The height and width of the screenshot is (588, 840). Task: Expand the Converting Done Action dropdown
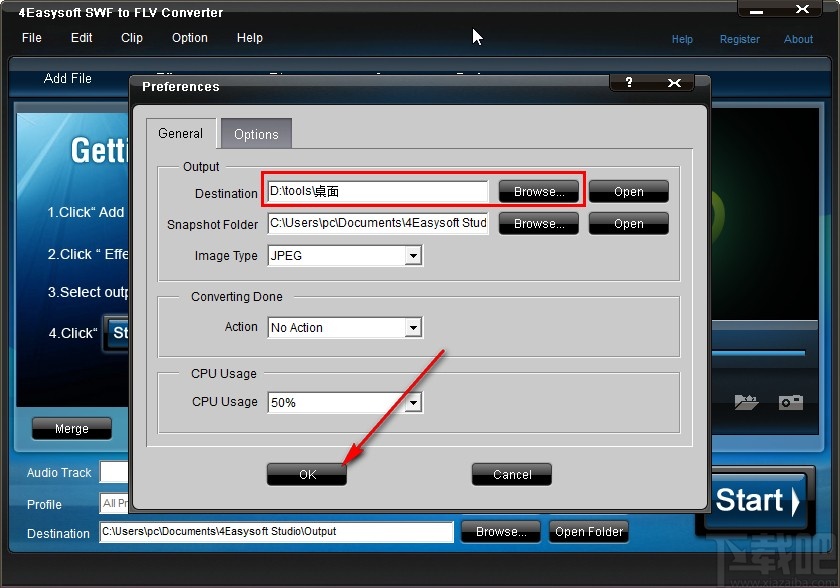(x=413, y=327)
